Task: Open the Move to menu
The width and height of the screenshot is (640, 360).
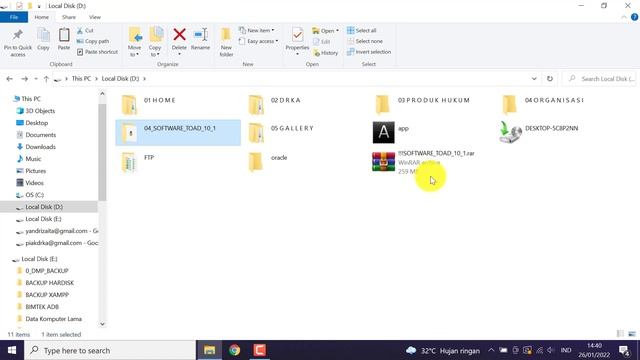Action: 134,42
